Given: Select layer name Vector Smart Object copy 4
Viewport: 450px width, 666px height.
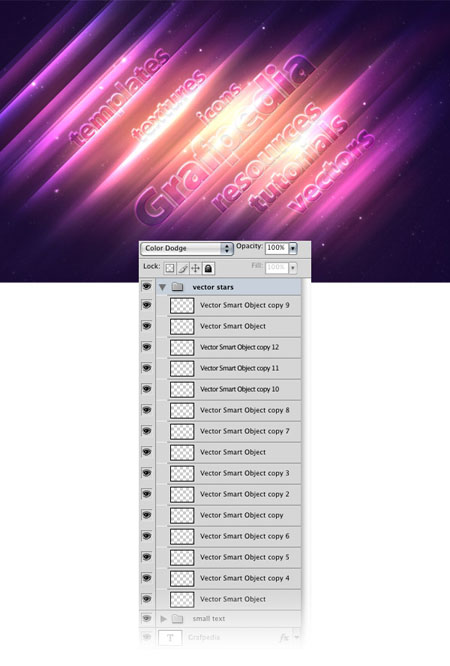Looking at the screenshot, I should pos(245,579).
